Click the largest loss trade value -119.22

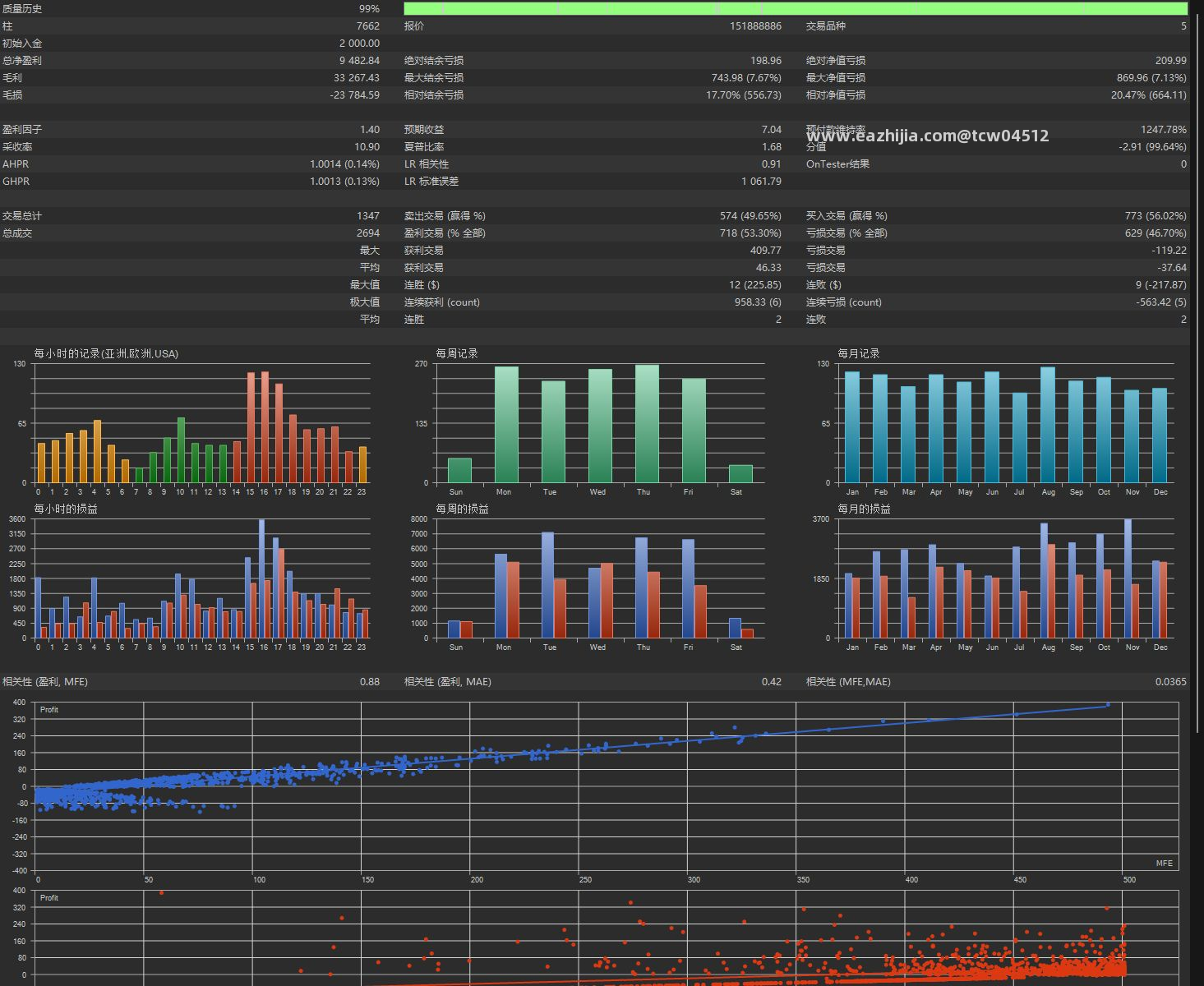pyautogui.click(x=1169, y=251)
